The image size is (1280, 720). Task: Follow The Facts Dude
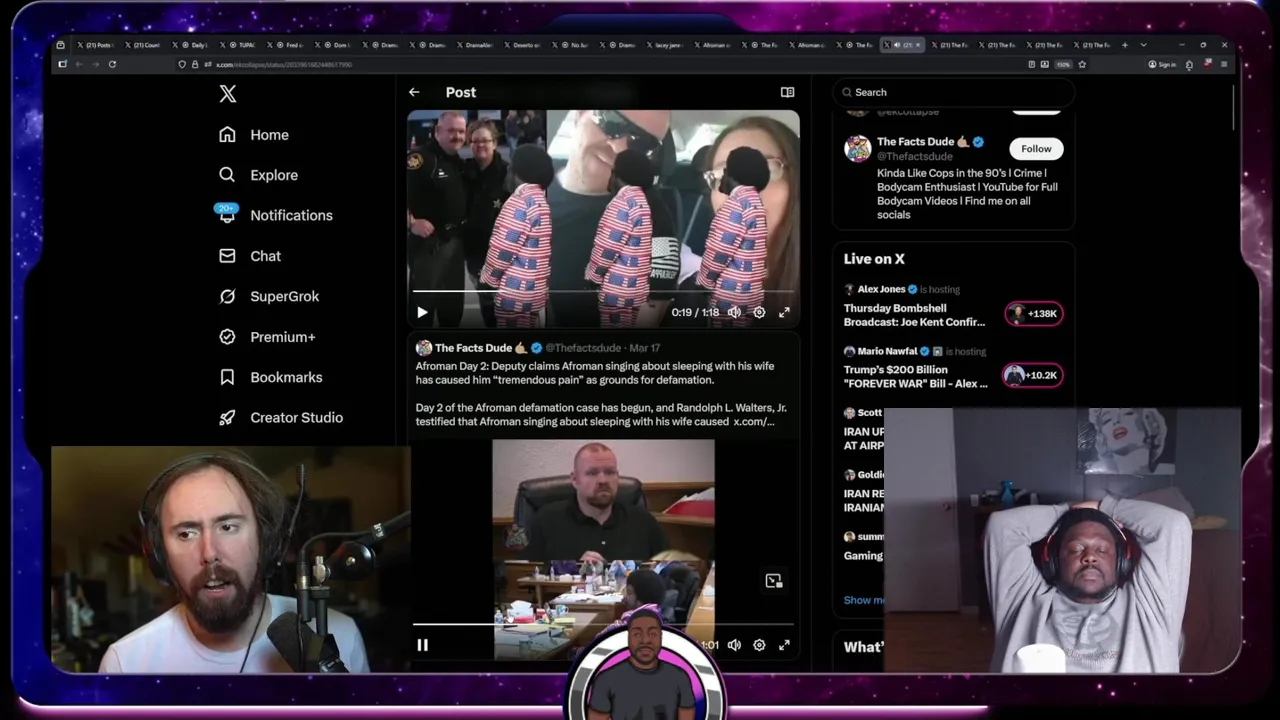point(1036,149)
